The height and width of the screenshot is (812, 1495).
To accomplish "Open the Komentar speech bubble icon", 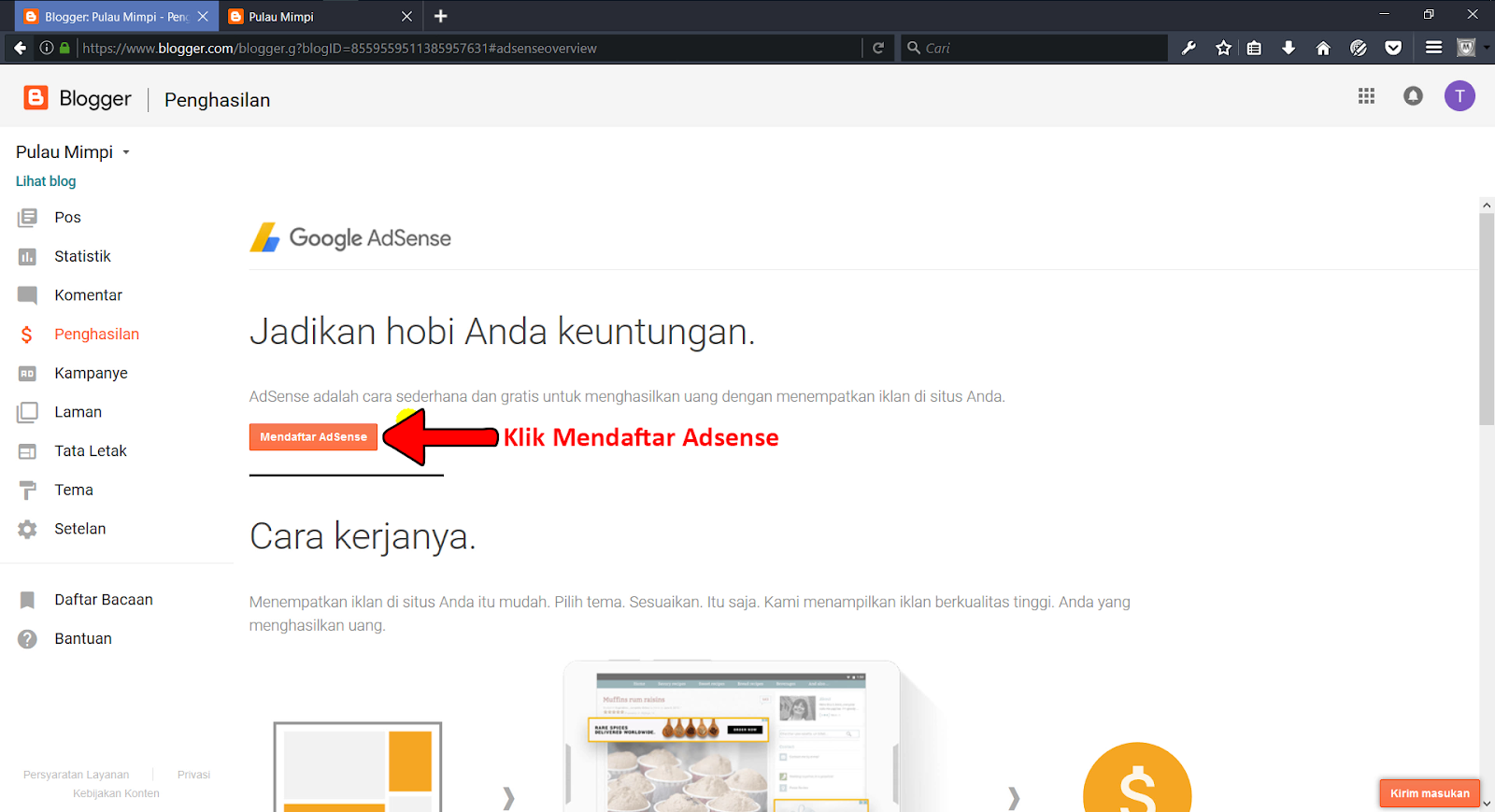I will (27, 295).
